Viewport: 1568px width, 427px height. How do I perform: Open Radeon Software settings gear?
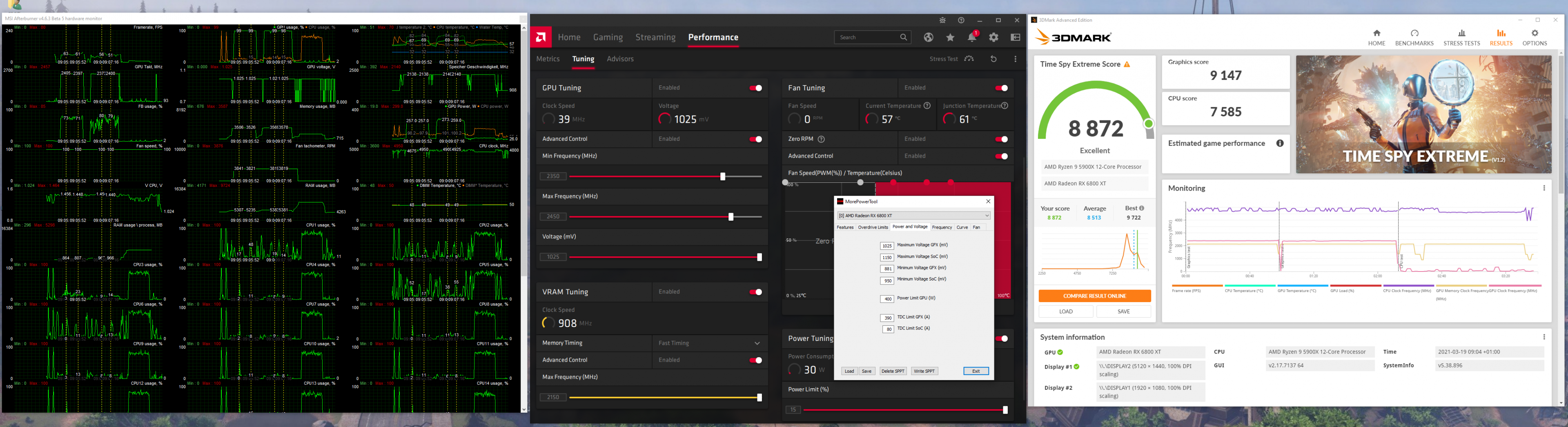click(x=994, y=37)
